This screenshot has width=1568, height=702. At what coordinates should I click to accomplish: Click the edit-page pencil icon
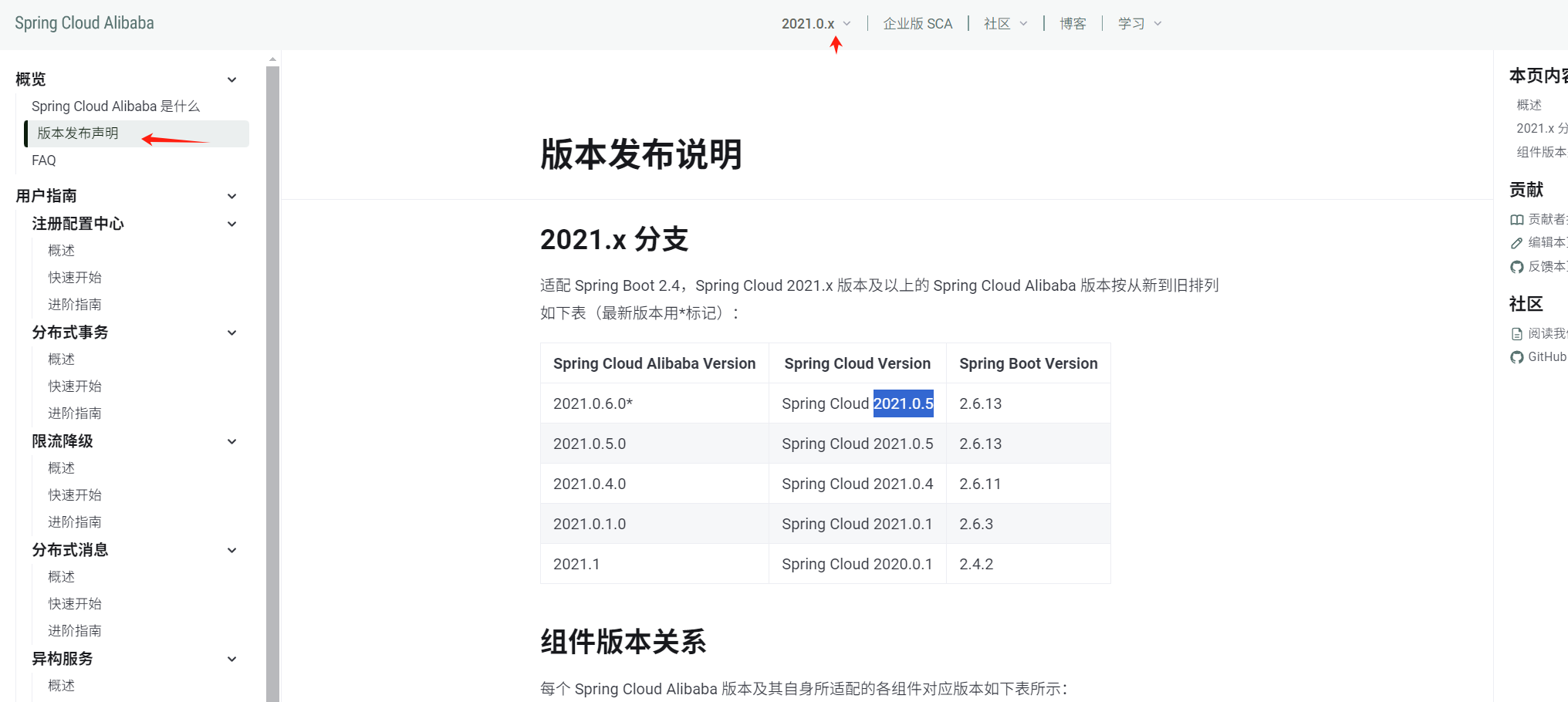click(x=1517, y=243)
